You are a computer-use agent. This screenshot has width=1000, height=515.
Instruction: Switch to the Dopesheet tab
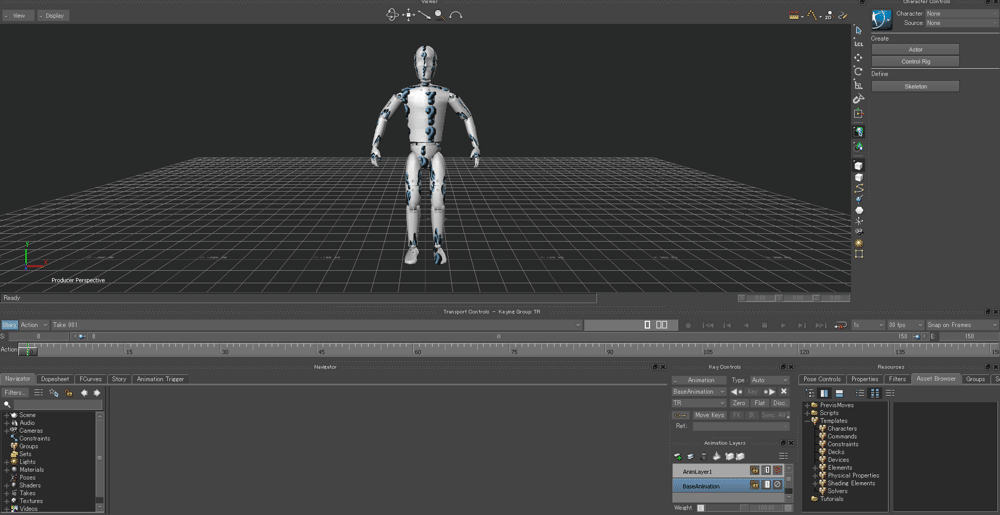click(x=55, y=379)
